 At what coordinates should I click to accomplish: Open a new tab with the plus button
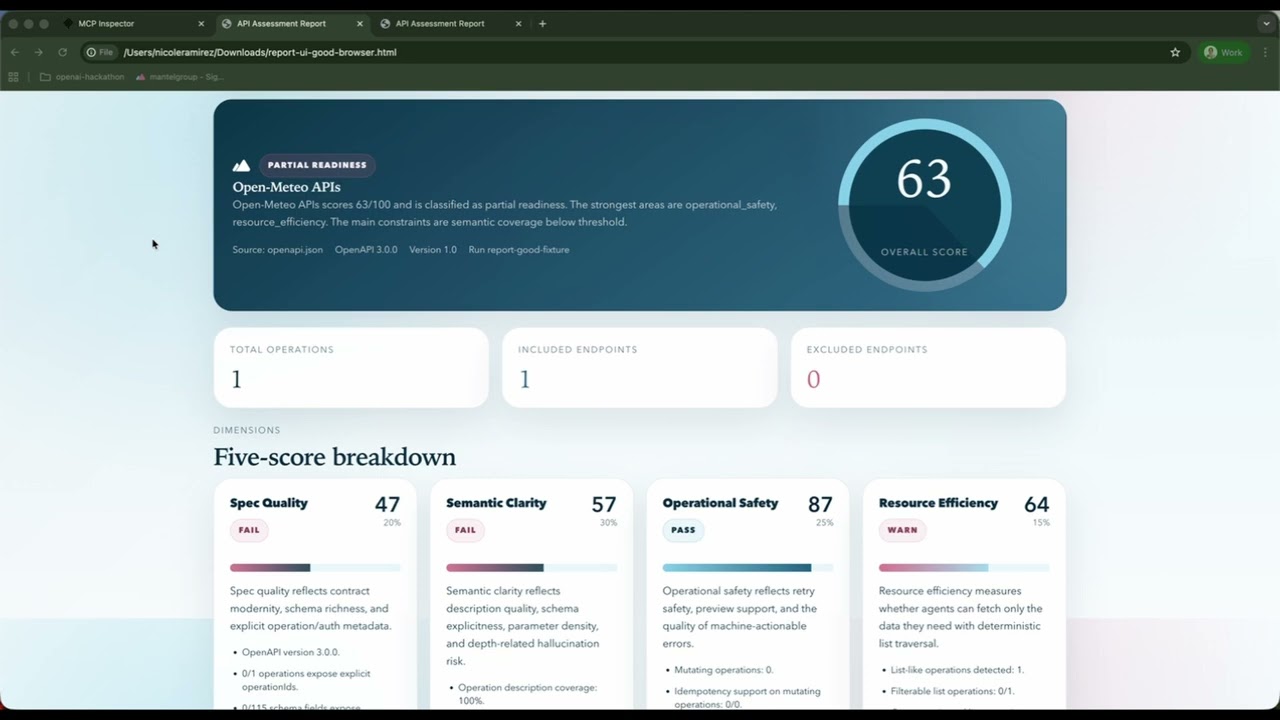[542, 23]
